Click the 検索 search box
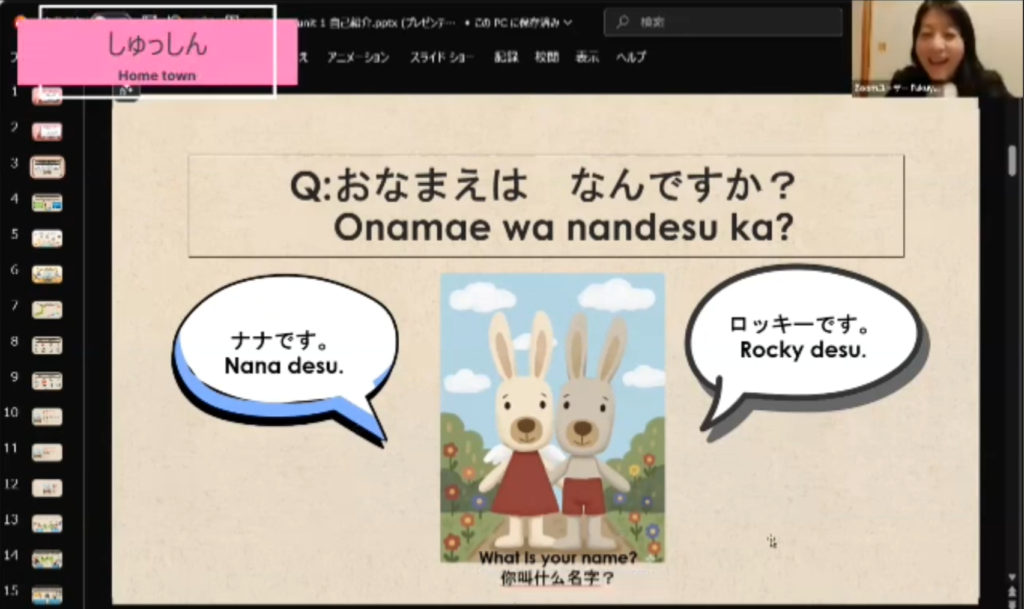This screenshot has height=609, width=1024. (725, 21)
